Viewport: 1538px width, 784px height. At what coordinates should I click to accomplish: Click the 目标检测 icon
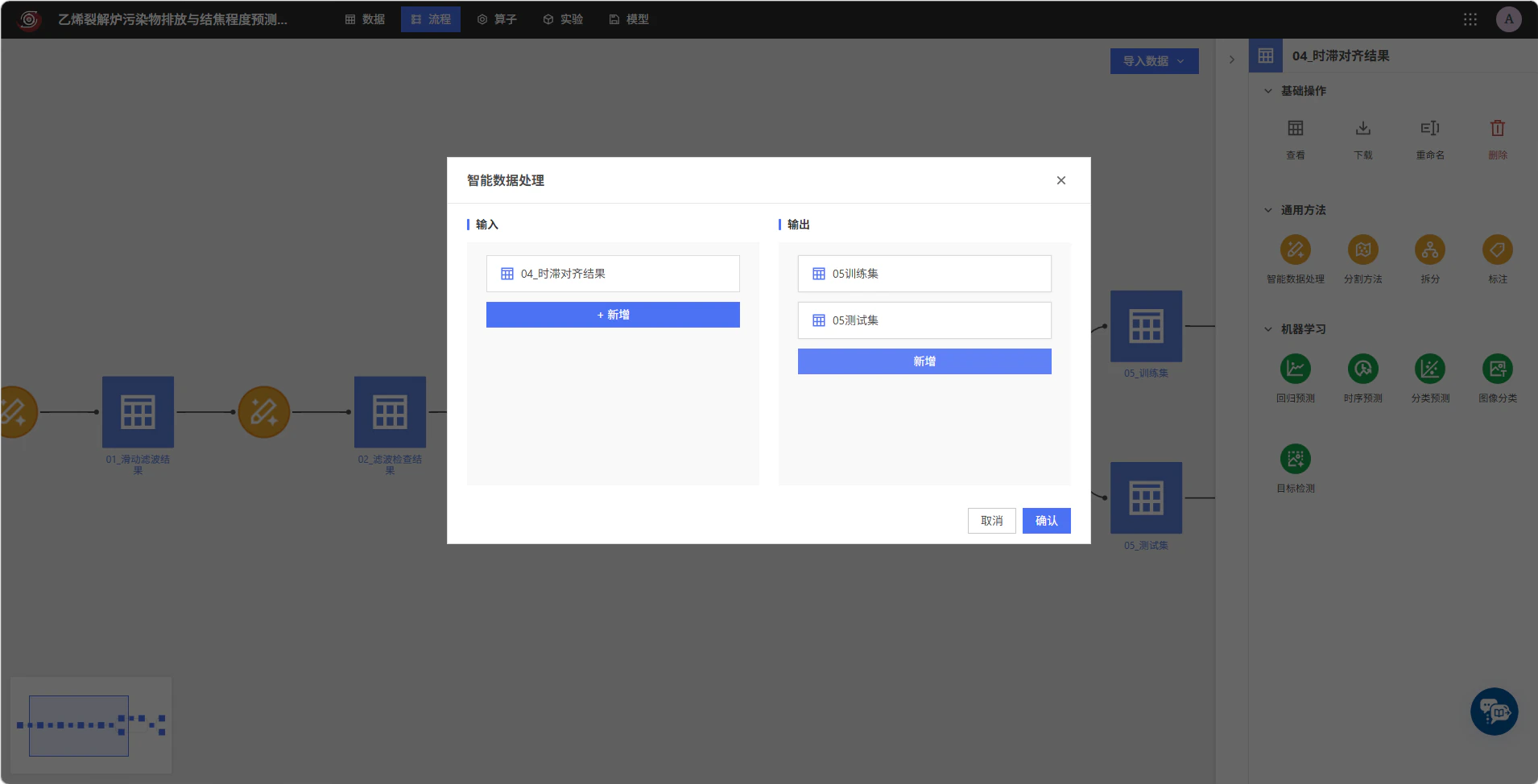[1295, 460]
